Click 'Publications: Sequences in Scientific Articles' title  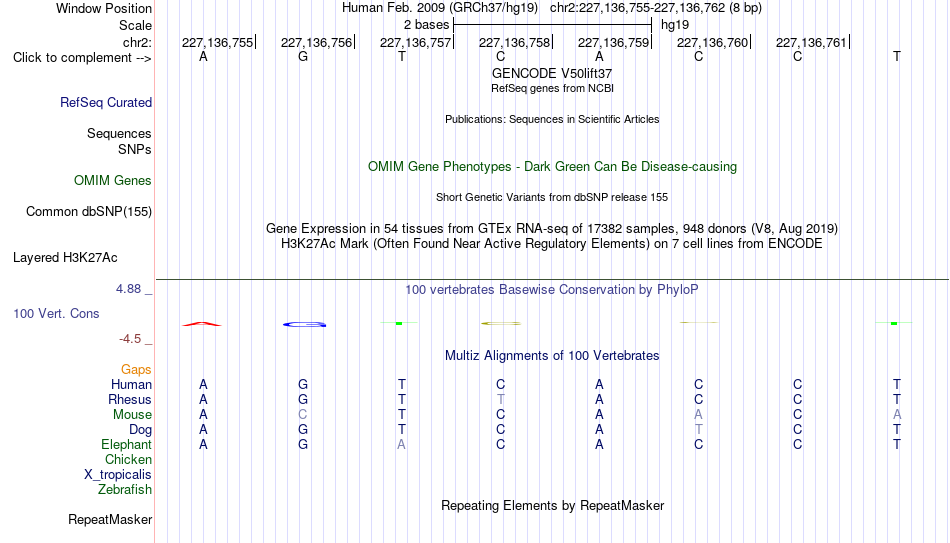point(552,119)
